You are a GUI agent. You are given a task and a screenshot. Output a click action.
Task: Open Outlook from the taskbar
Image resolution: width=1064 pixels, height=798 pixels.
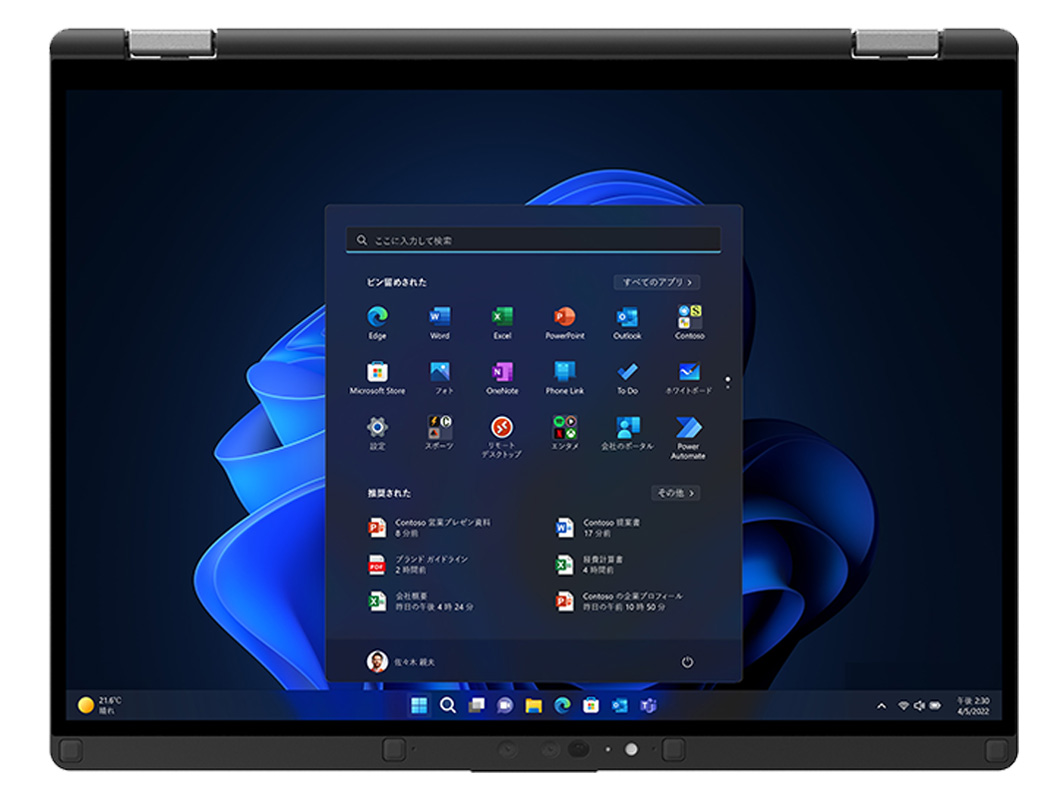point(620,706)
